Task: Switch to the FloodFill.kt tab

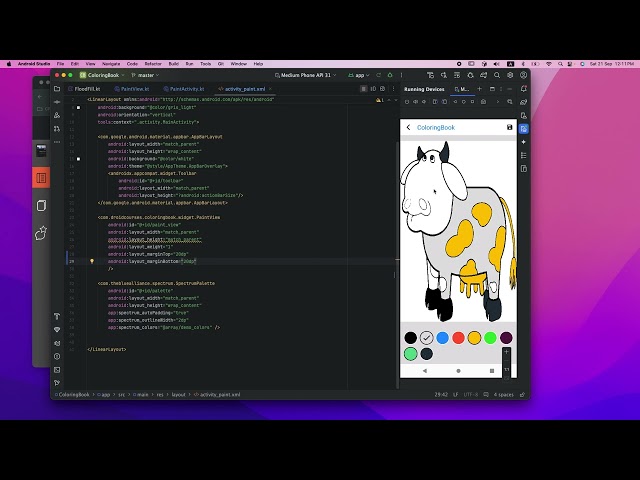Action: point(84,89)
